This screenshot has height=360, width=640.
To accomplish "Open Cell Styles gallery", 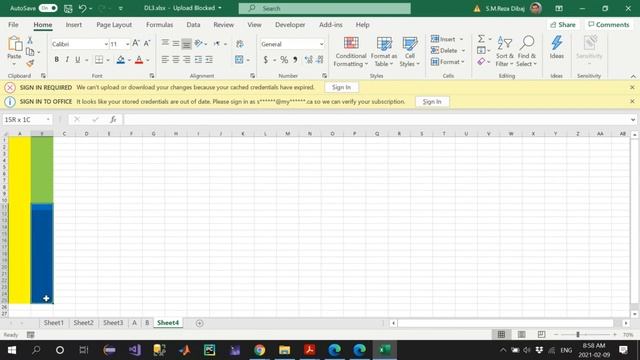I will tap(409, 51).
